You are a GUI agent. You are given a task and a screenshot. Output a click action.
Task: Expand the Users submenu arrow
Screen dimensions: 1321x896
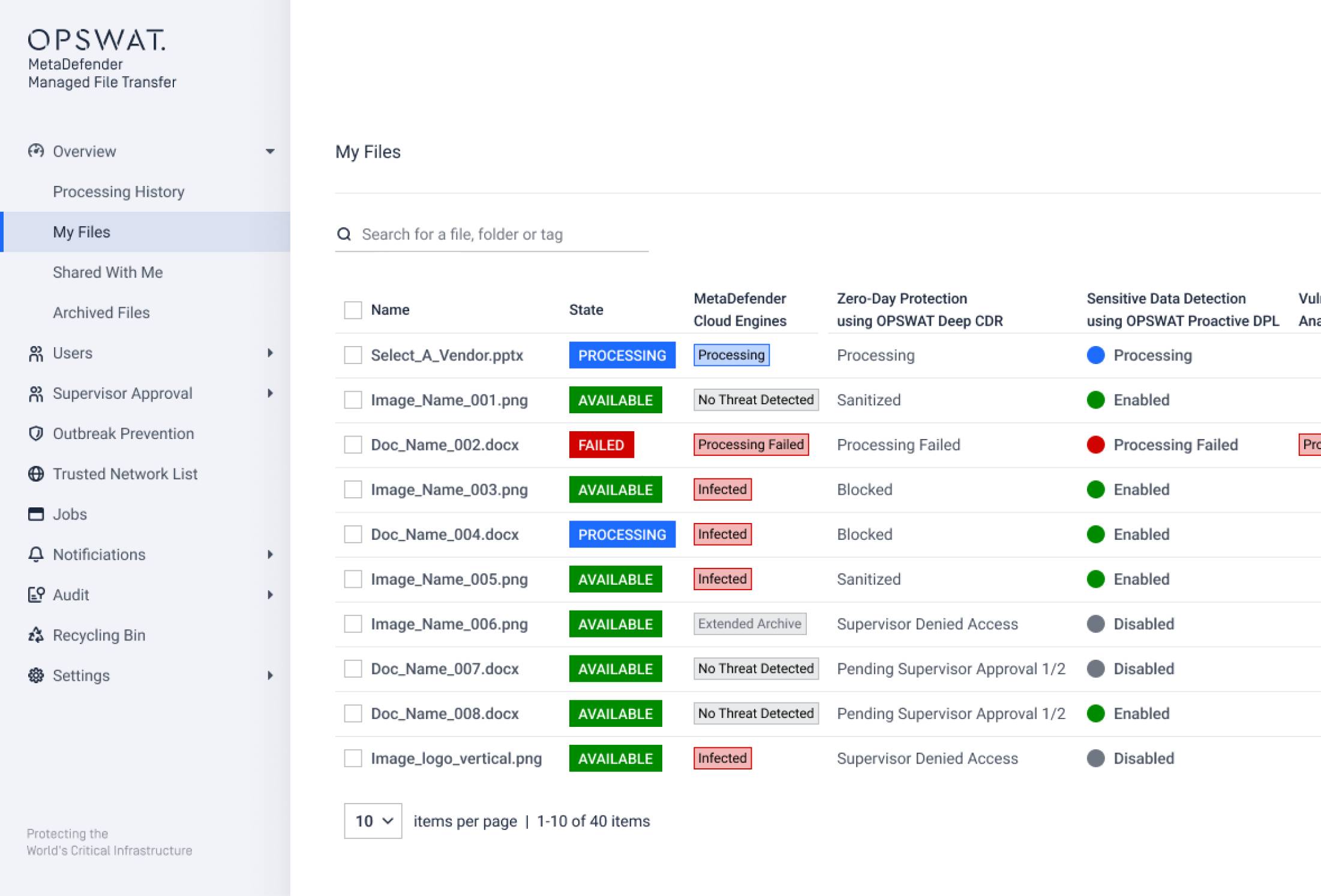click(x=270, y=353)
